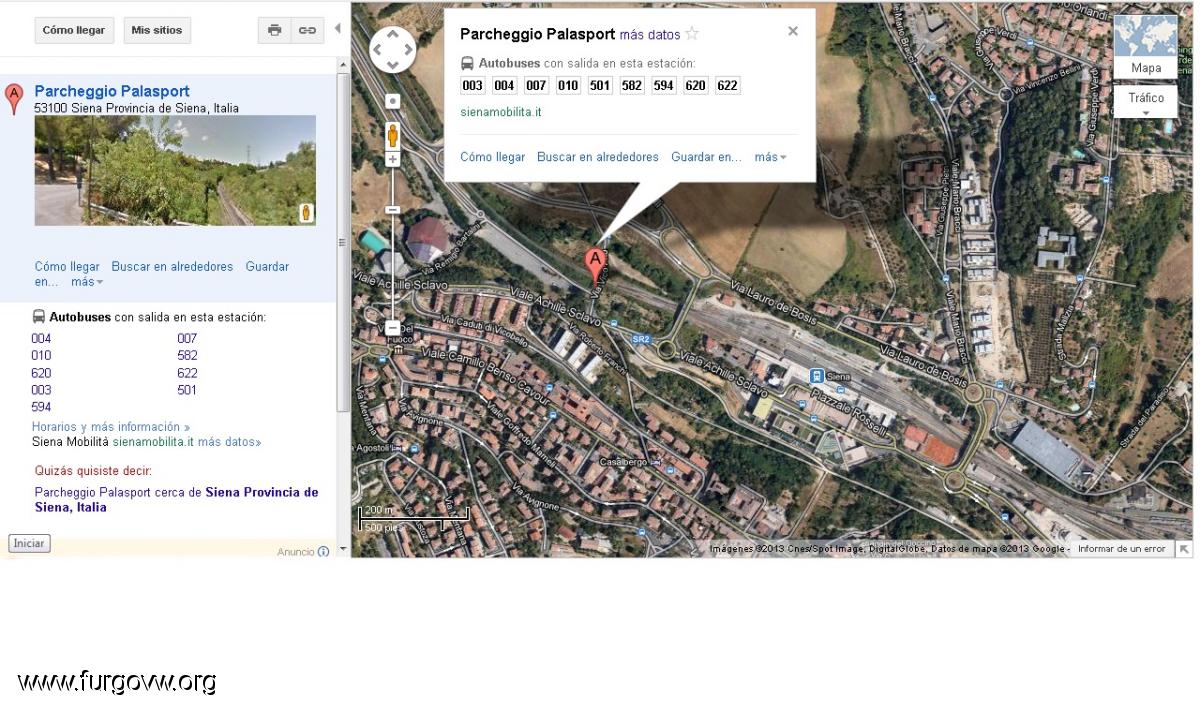1200x712 pixels.
Task: Click the corner arrow beside Informar de un error
Action: pyautogui.click(x=1184, y=549)
